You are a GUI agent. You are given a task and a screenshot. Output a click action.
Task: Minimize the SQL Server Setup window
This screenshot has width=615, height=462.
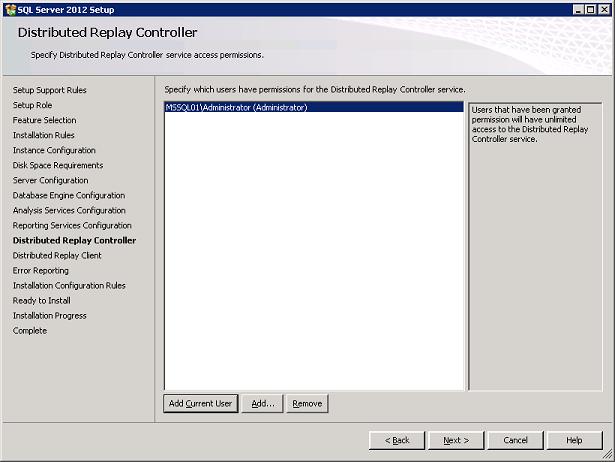coord(578,10)
